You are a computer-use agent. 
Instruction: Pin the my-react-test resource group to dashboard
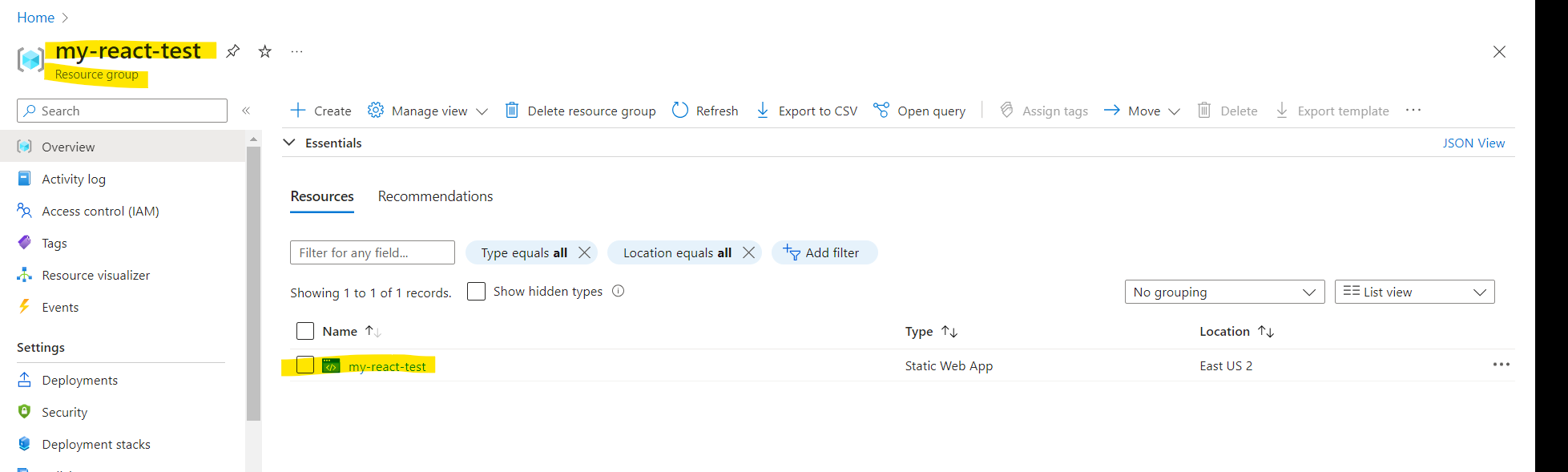tap(232, 51)
